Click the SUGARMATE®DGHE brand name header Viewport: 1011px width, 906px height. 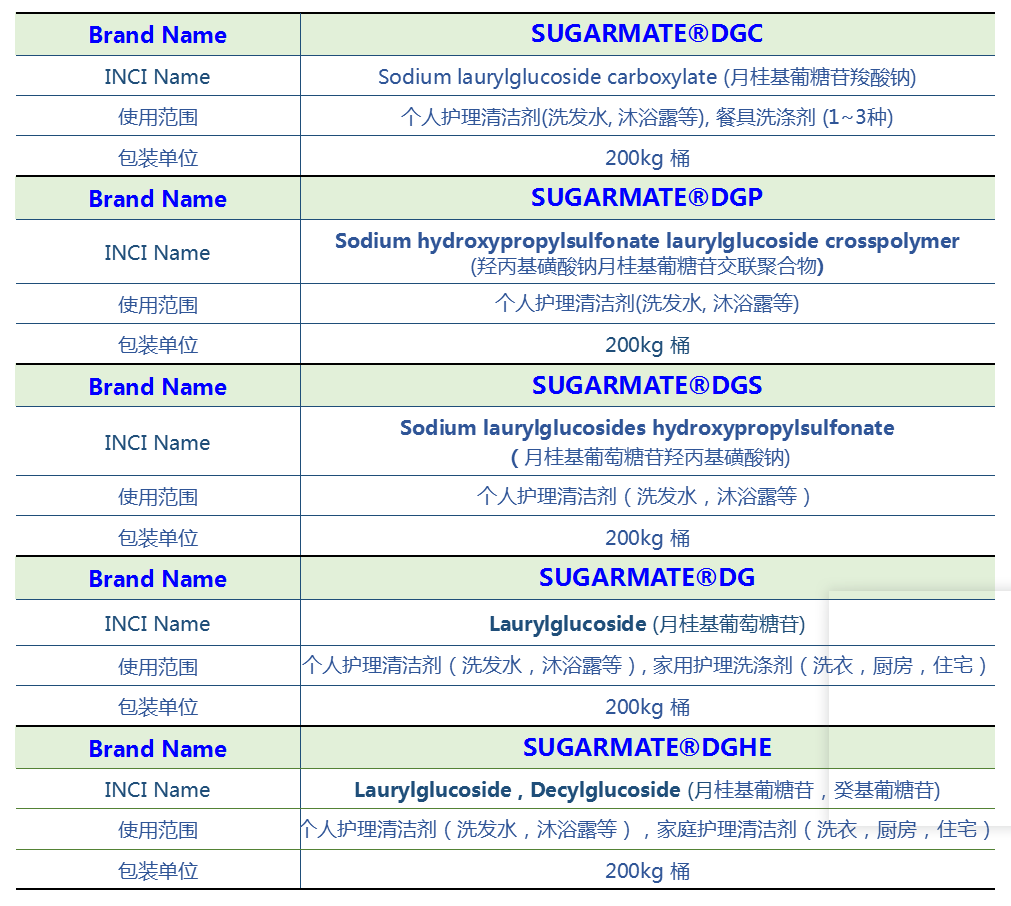pos(647,747)
